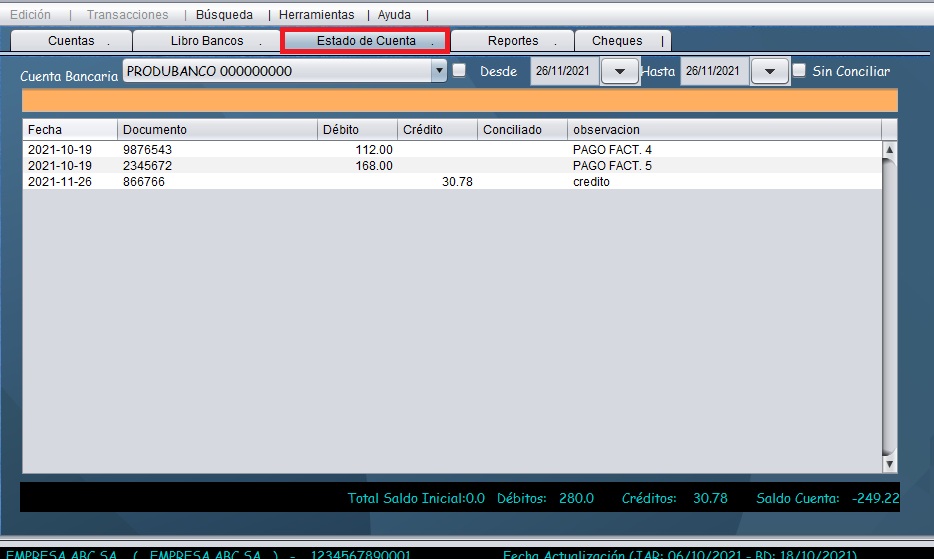Toggle the checkbox before Desde
Screen dimensions: 934x559
pos(459,71)
